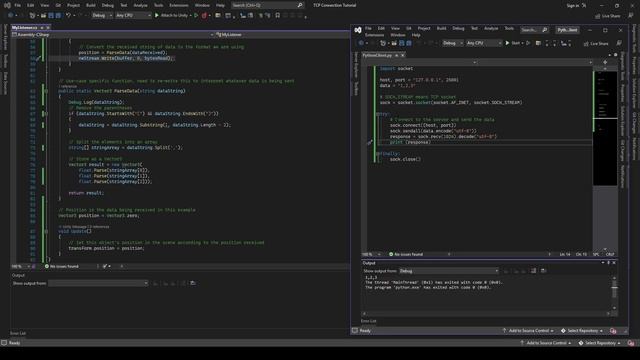Split the PythonClient editor pane
This screenshot has width=640, height=360.
click(605, 62)
